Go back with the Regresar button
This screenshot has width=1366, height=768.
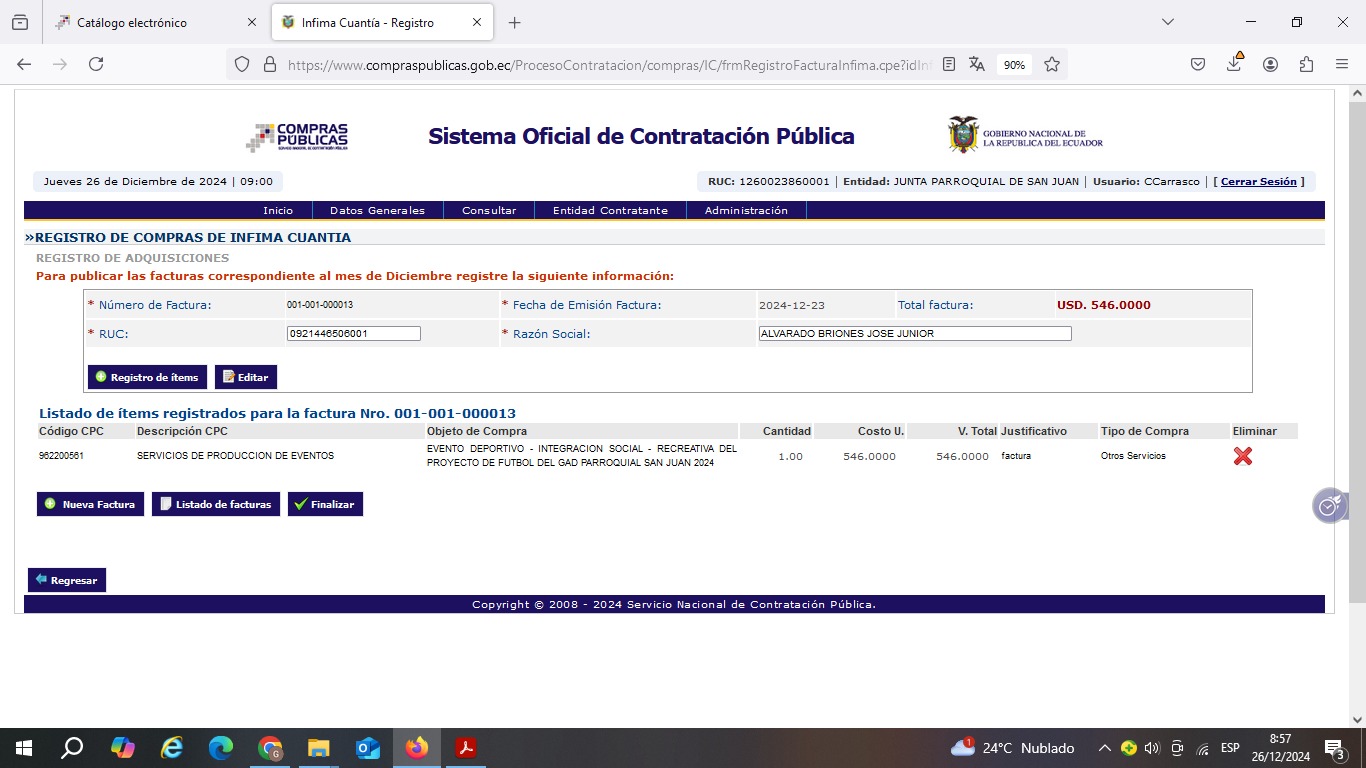[x=66, y=580]
